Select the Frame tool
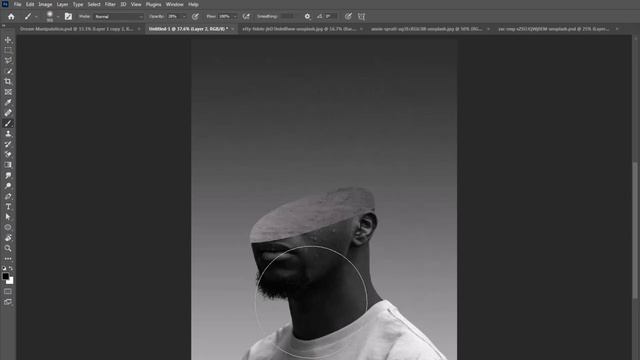Screen dimensions: 640x360 [x=8, y=92]
